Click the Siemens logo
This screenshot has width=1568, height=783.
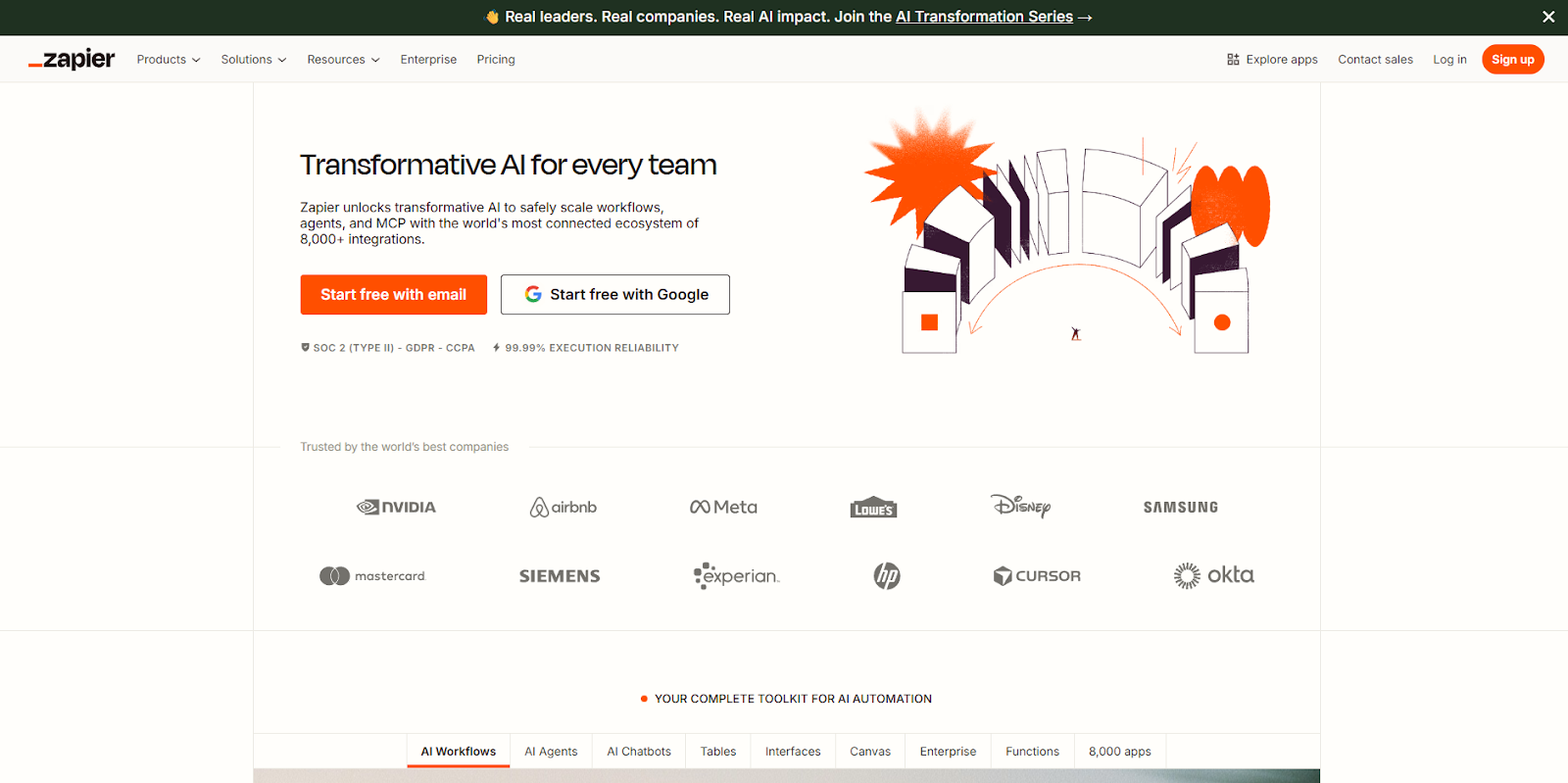(x=560, y=576)
